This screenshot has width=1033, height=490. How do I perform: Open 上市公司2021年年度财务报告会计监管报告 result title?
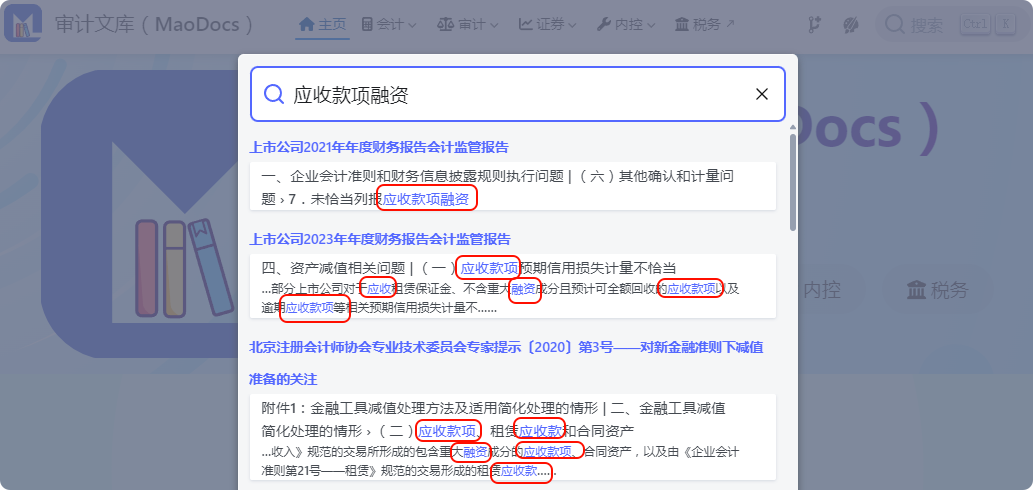click(379, 147)
